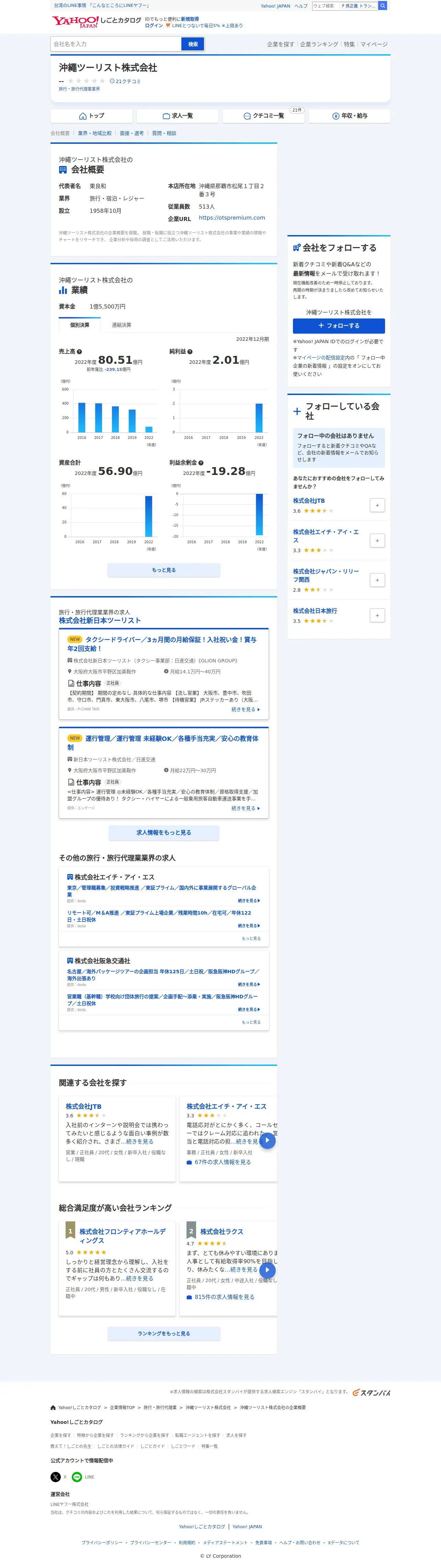The height and width of the screenshot is (1568, 441).
Task: Click the もっと見る button under 業績 charts
Action: (163, 570)
